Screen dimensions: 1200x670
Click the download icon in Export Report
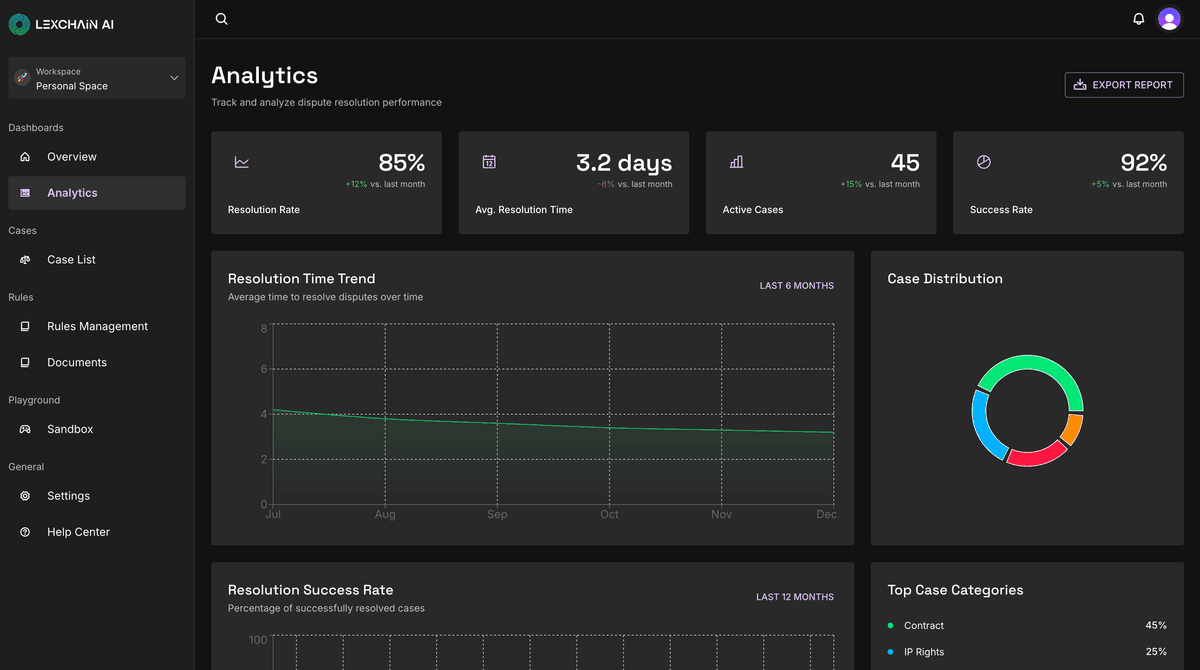coord(1080,85)
